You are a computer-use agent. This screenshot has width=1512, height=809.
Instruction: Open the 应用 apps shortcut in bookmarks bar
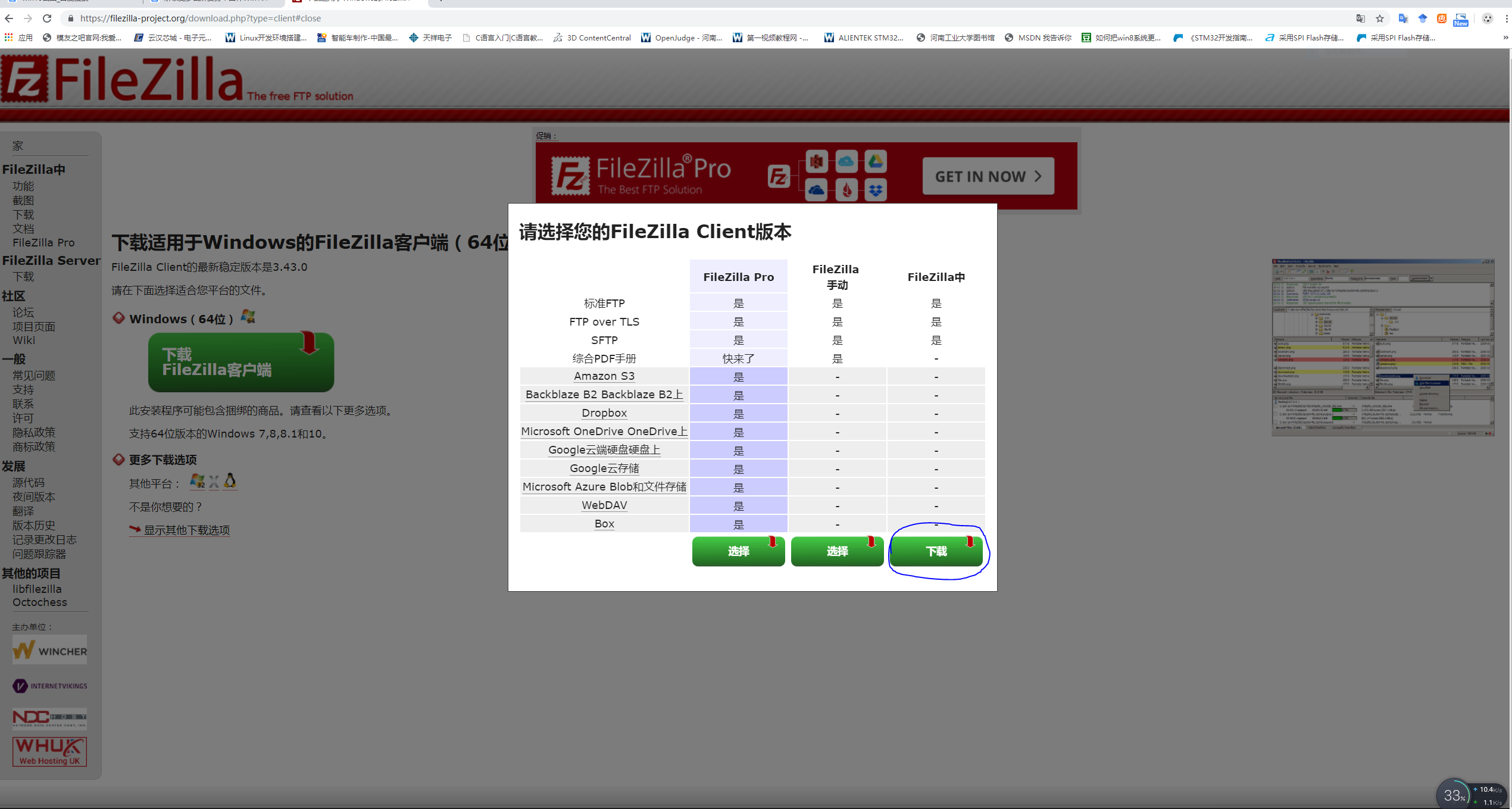(x=18, y=38)
